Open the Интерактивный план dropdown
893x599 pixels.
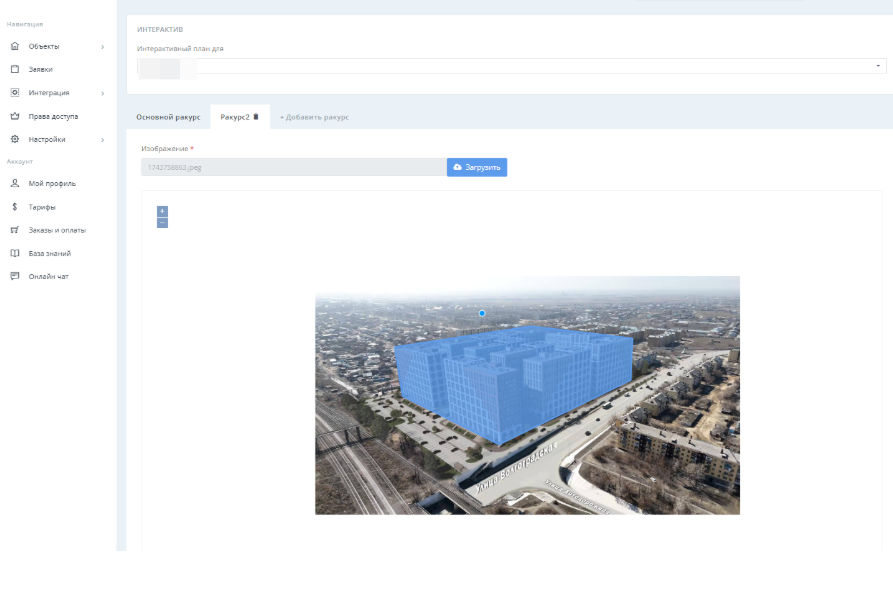click(510, 66)
